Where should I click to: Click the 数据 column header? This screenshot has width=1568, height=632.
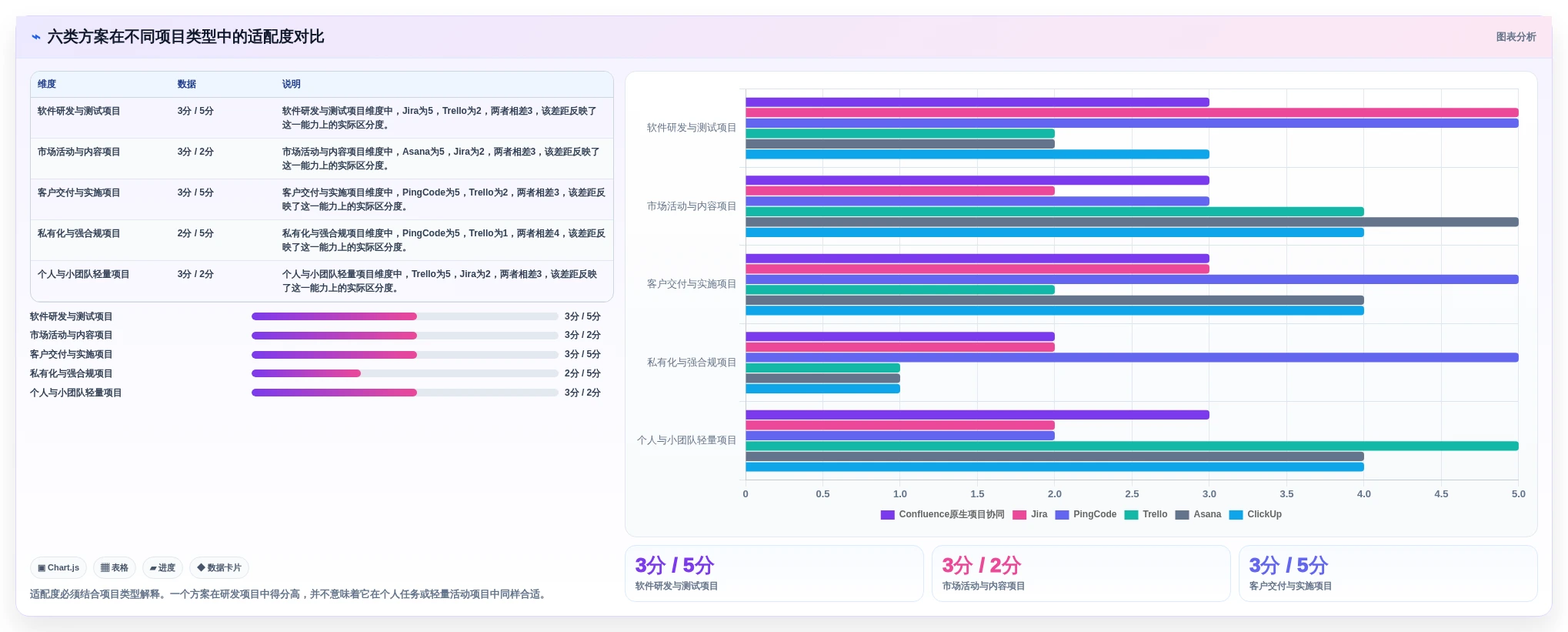[187, 84]
